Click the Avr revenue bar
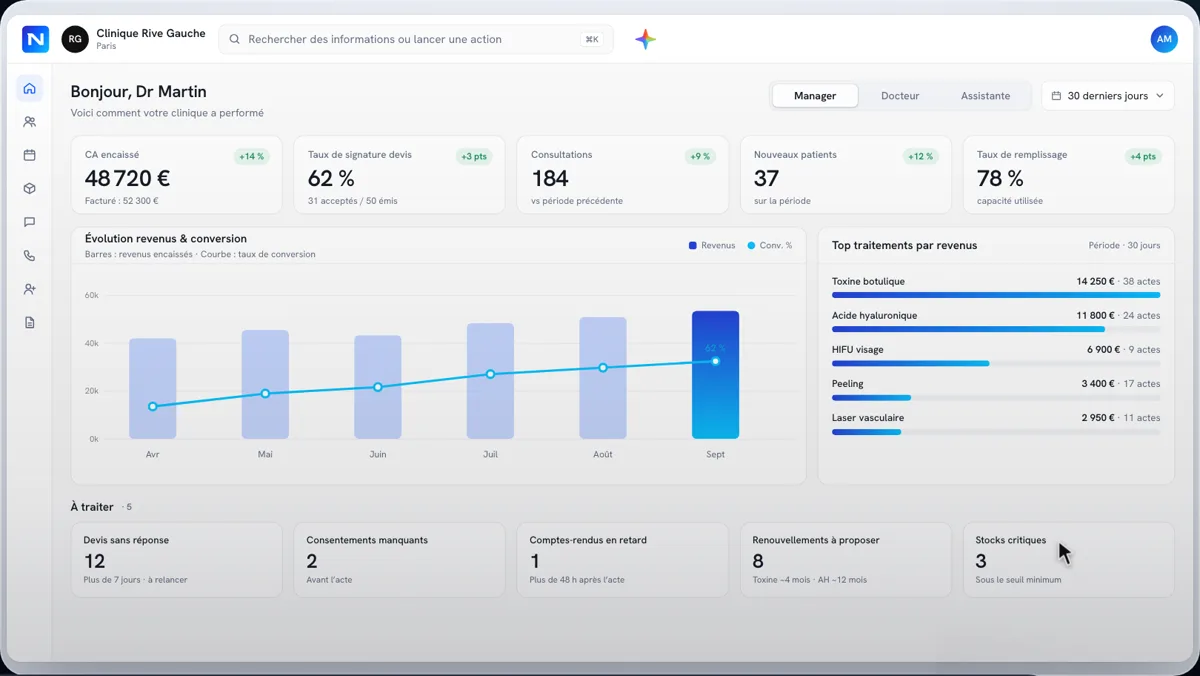 click(x=153, y=389)
